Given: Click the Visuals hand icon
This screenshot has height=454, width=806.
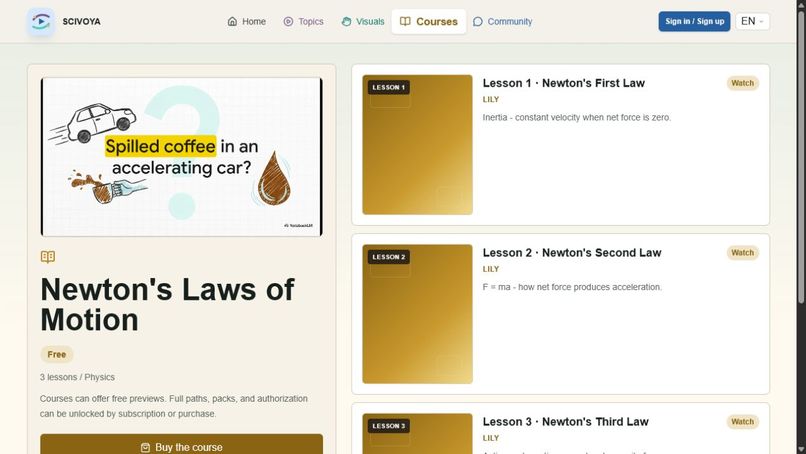Looking at the screenshot, I should point(346,22).
